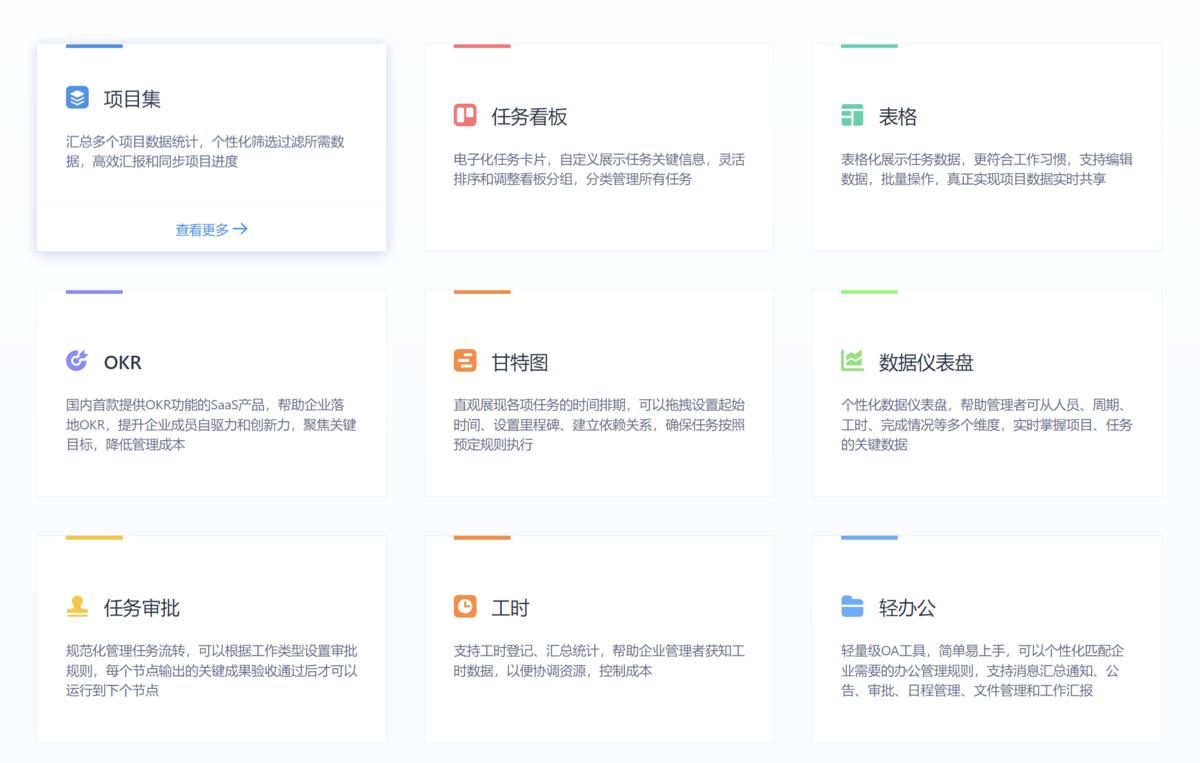The image size is (1200, 763).
Task: Click the 表格 table icon
Action: [852, 116]
